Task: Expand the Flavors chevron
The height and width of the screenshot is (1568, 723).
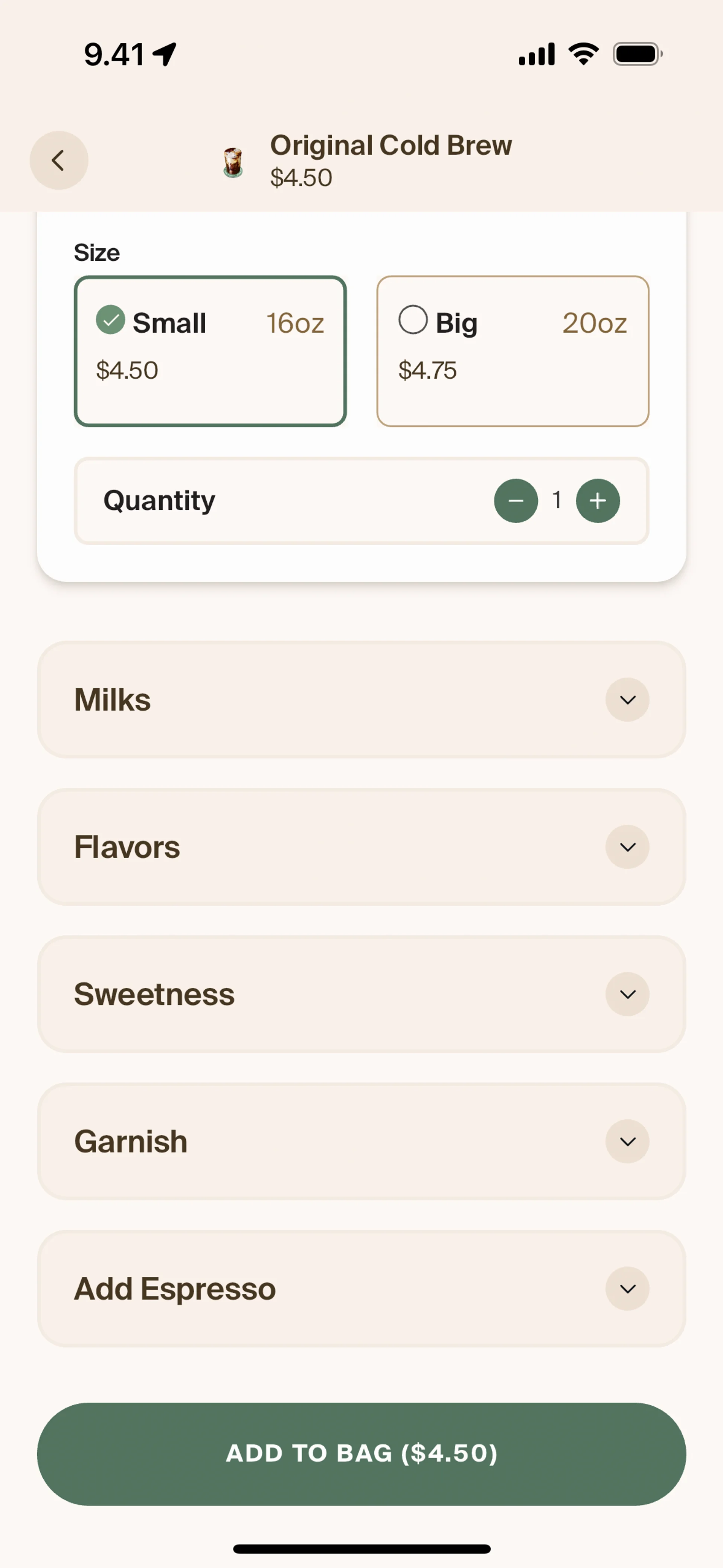Action: pyautogui.click(x=627, y=847)
